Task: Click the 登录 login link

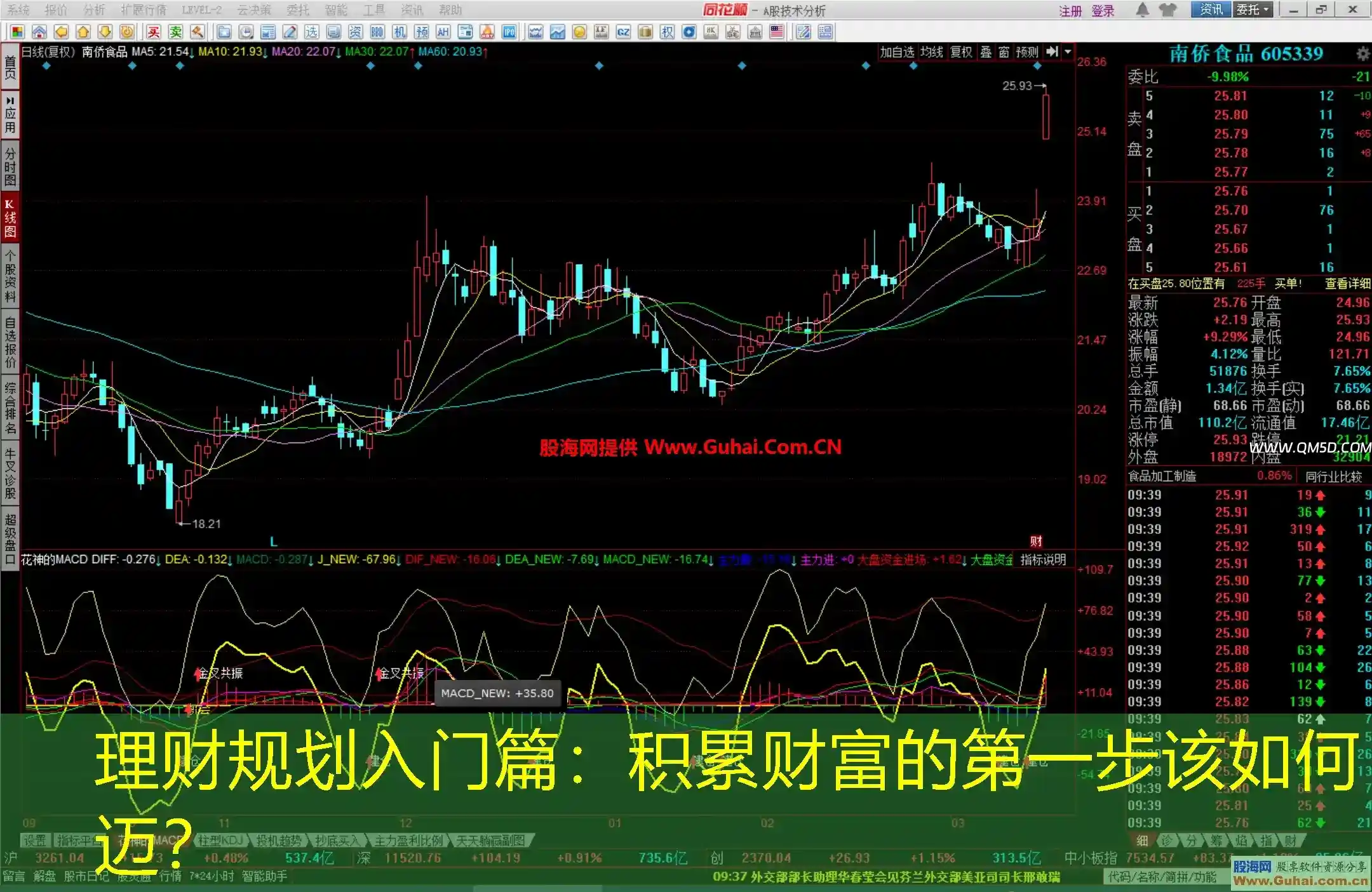Action: 1103,11
